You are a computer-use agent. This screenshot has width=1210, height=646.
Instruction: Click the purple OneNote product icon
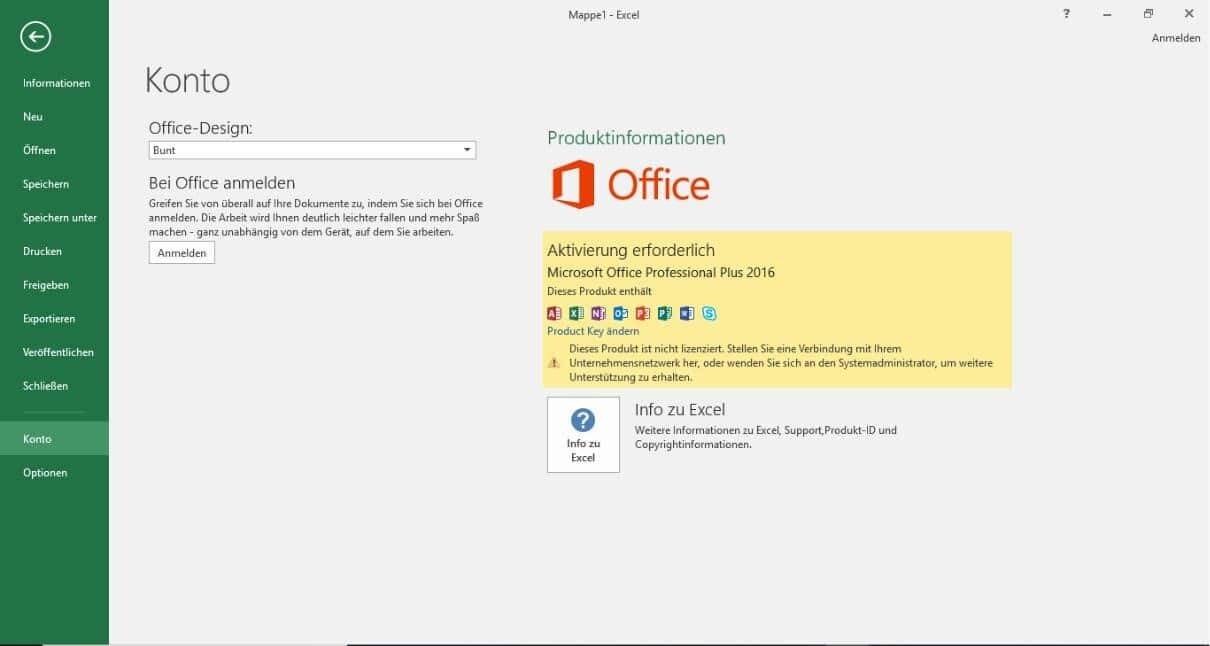pyautogui.click(x=598, y=313)
